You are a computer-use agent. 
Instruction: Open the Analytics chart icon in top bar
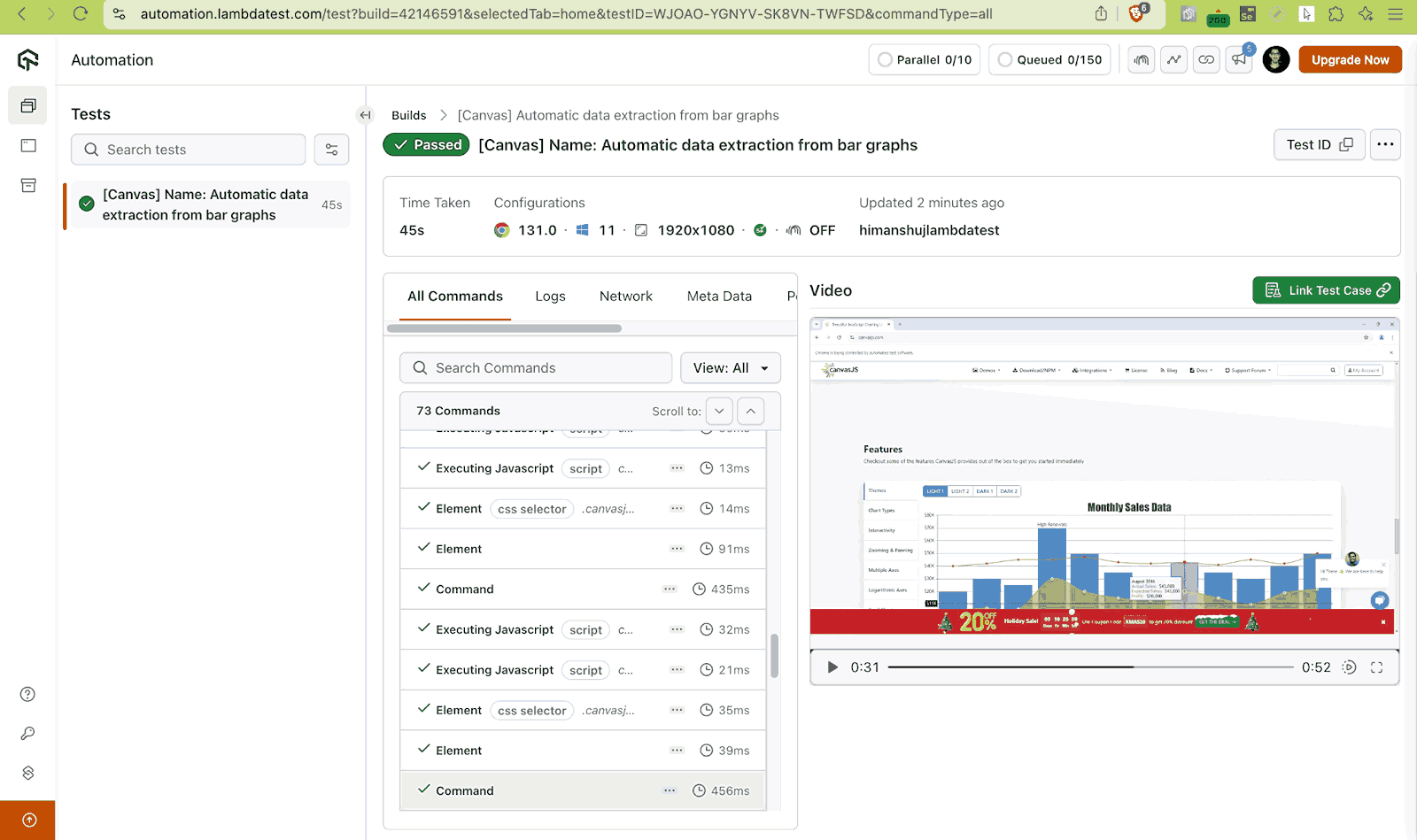(x=1173, y=59)
